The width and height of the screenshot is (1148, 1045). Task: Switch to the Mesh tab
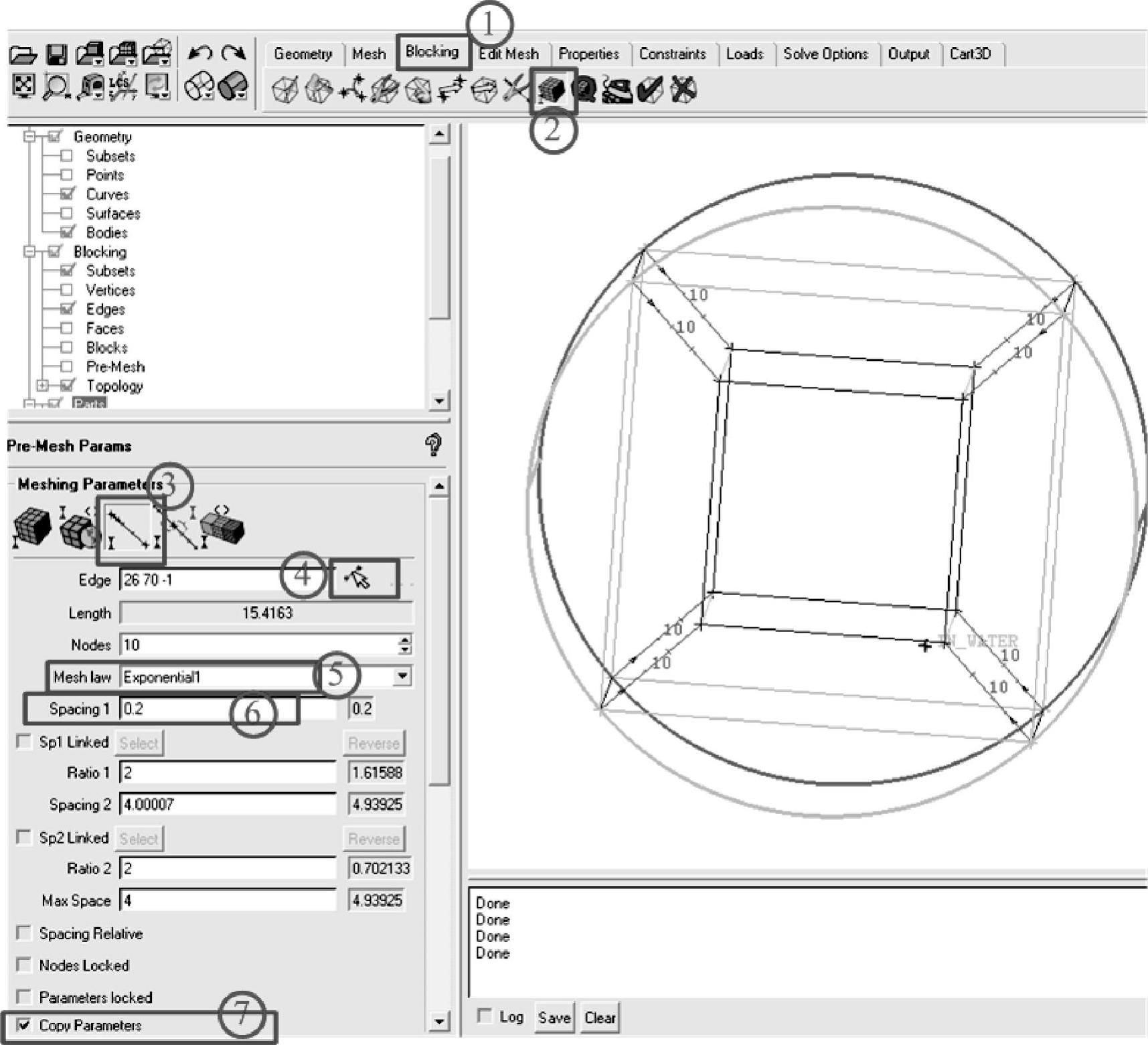point(369,54)
